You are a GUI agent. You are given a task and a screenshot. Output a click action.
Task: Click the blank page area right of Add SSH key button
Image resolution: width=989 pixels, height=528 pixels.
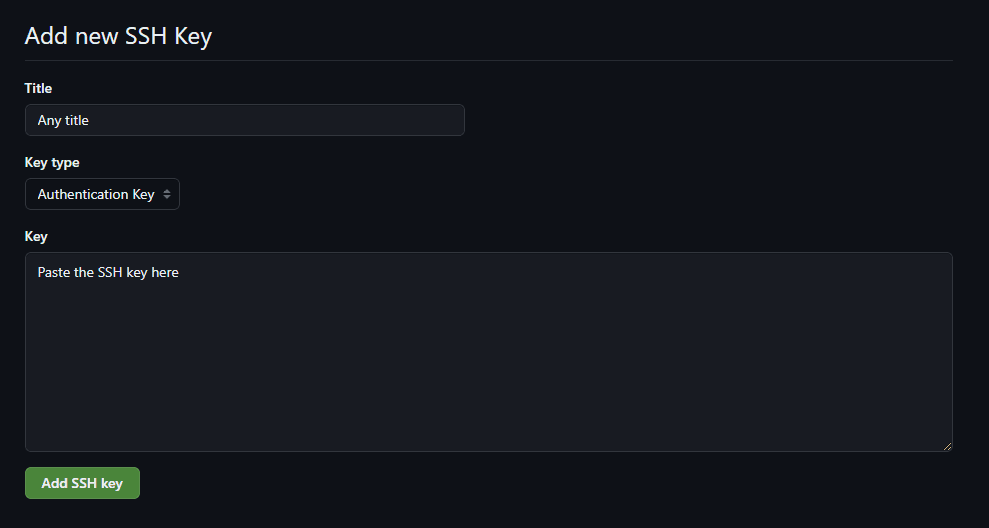500,483
